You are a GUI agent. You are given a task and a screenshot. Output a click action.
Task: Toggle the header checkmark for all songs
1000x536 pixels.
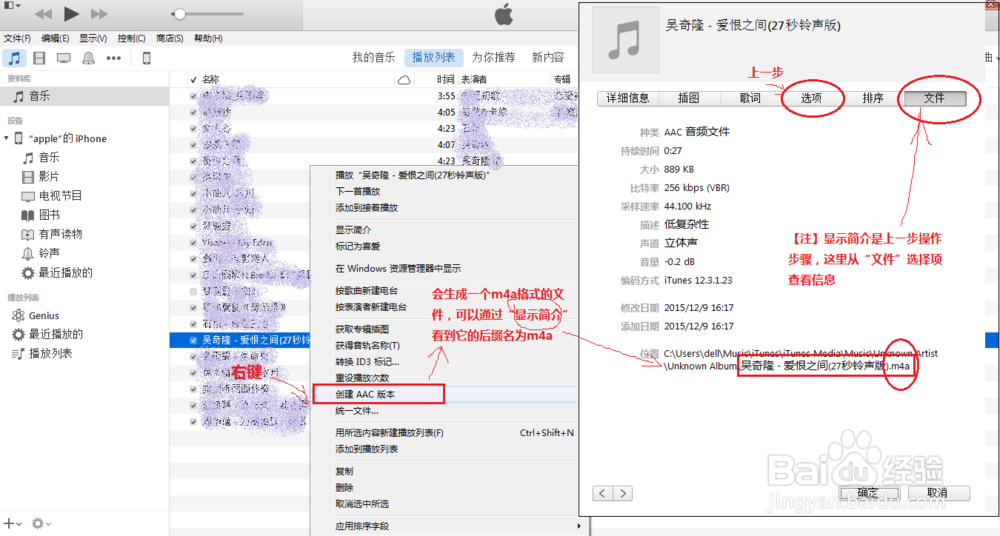click(x=193, y=80)
